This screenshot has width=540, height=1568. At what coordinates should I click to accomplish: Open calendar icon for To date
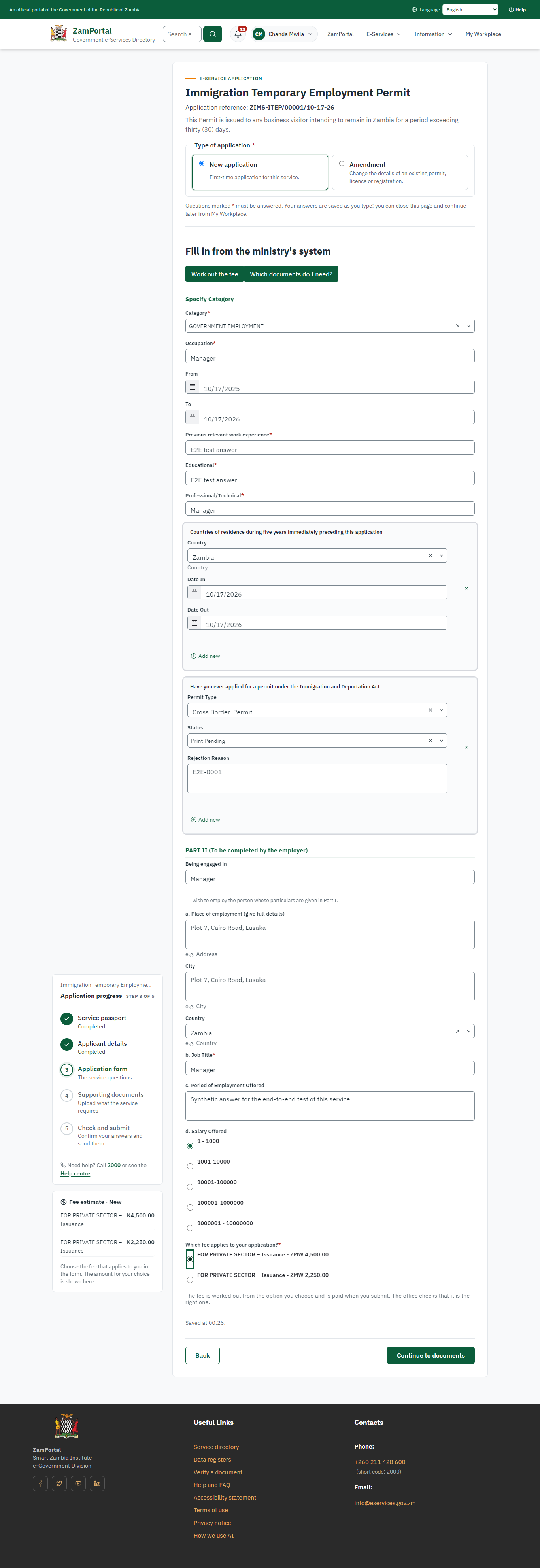coord(193,418)
